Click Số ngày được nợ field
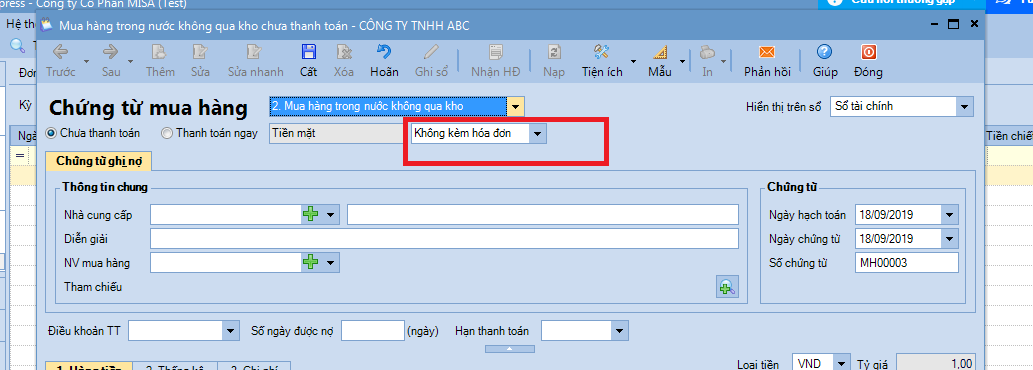The width and height of the screenshot is (1033, 370). pyautogui.click(x=373, y=330)
